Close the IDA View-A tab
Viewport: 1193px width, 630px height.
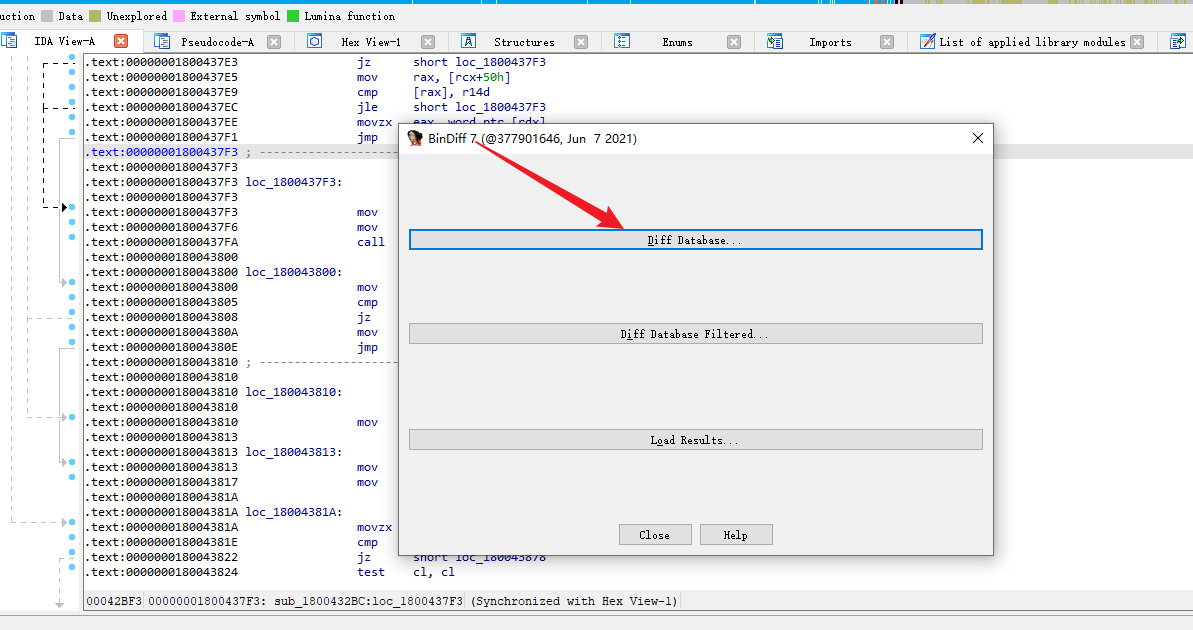[121, 42]
